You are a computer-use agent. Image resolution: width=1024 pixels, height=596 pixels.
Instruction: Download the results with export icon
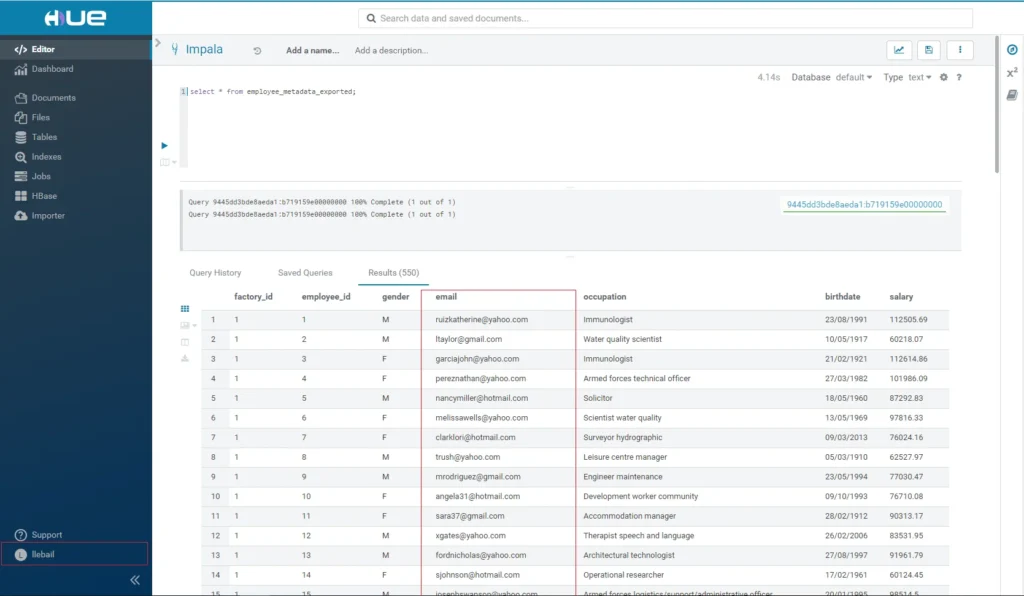point(185,358)
